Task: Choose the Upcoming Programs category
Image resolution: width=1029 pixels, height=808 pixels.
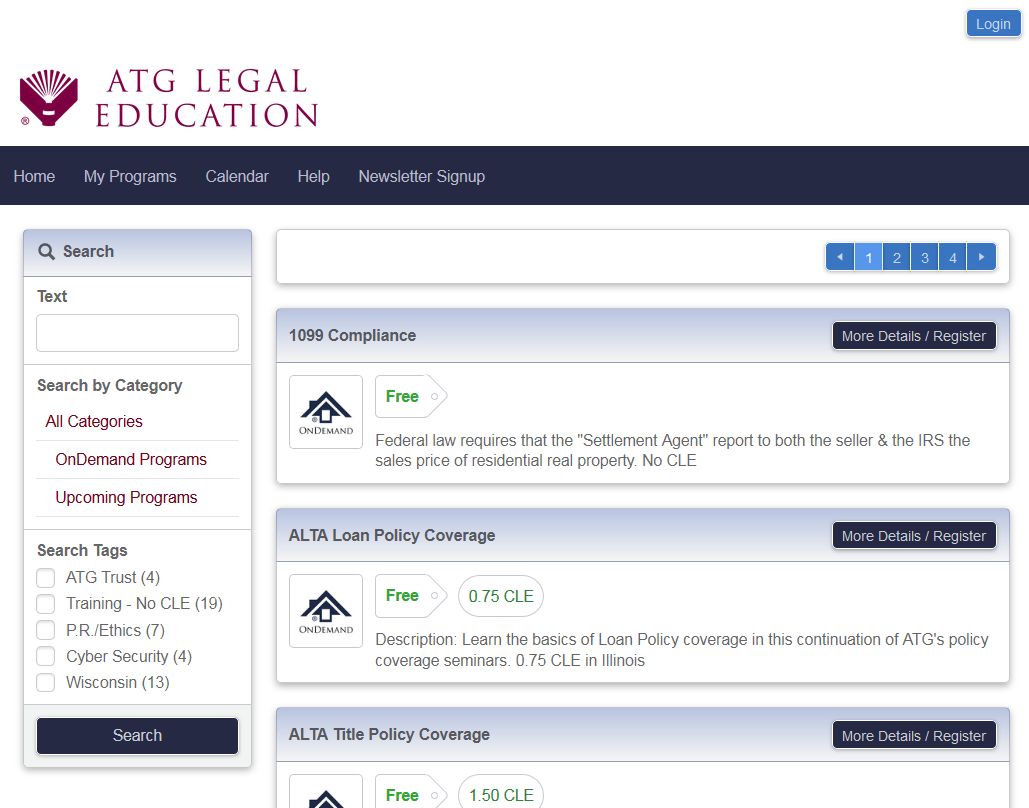Action: 126,498
